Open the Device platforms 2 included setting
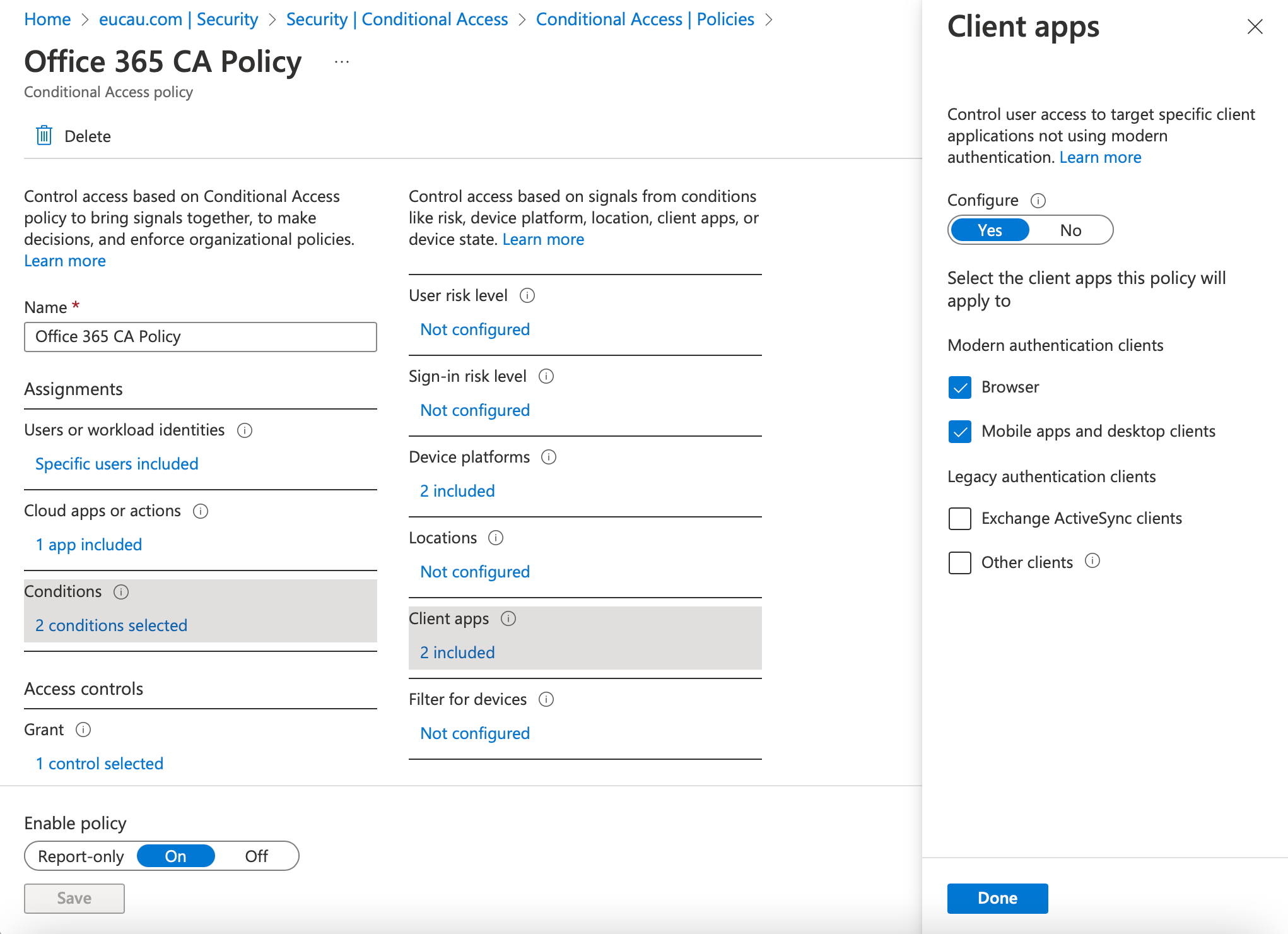 tap(457, 491)
